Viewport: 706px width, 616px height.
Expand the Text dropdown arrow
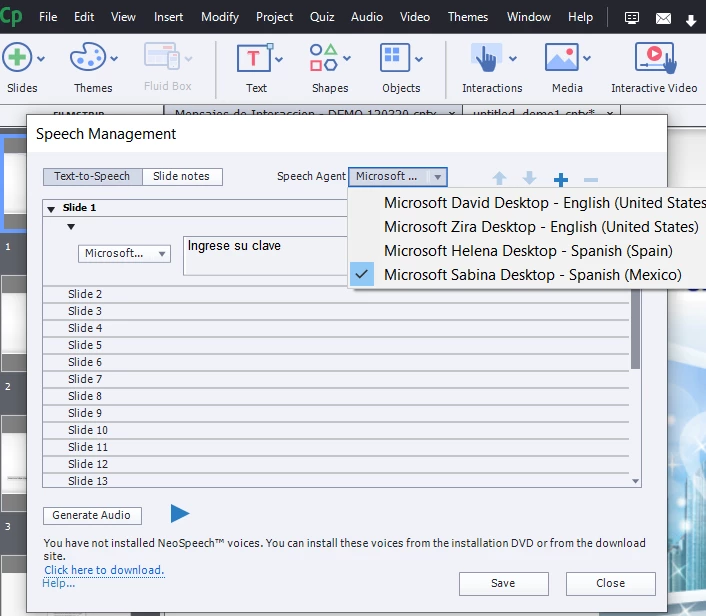click(279, 59)
